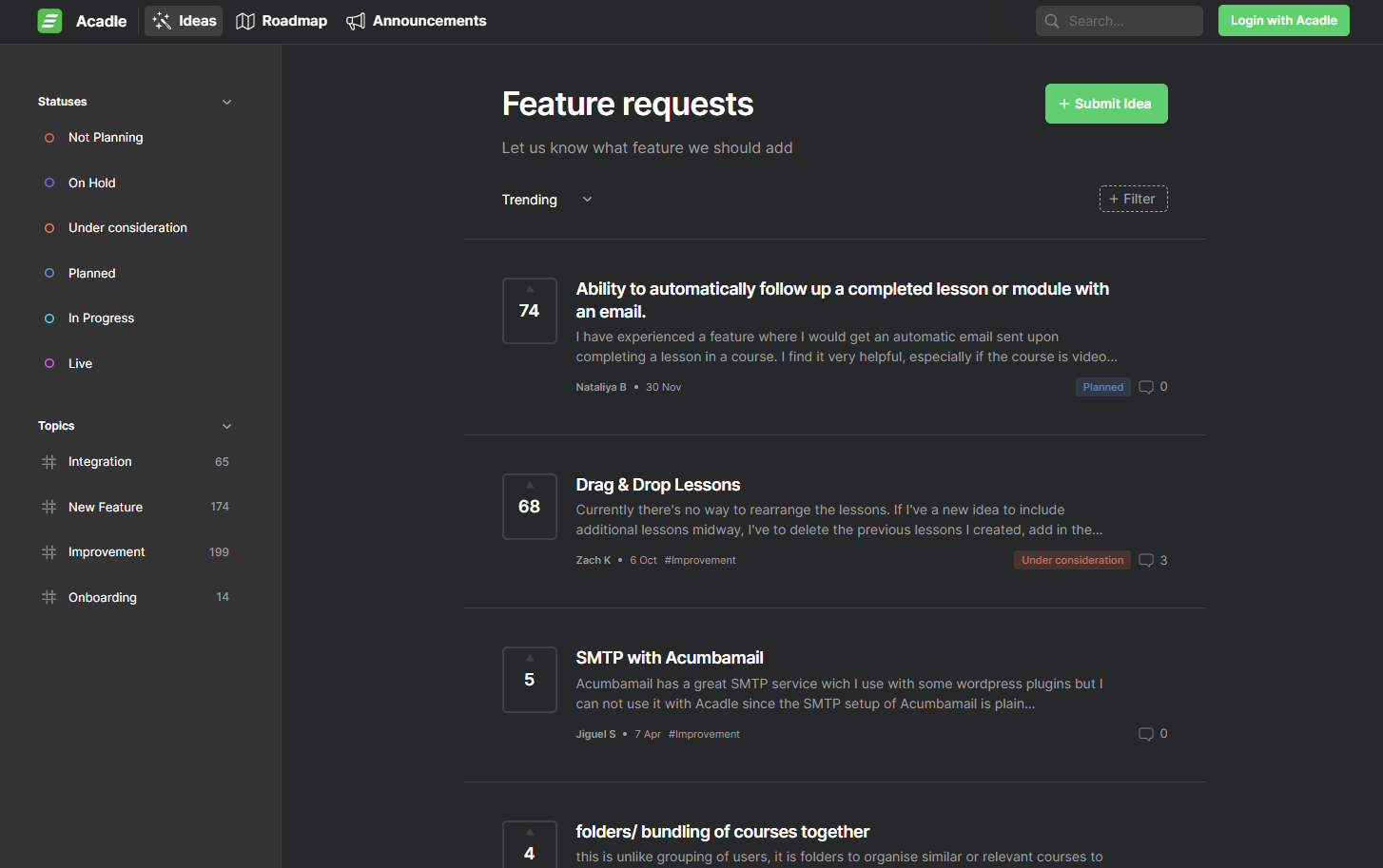Open the Ideas tab
This screenshot has height=868, width=1383.
coord(184,21)
